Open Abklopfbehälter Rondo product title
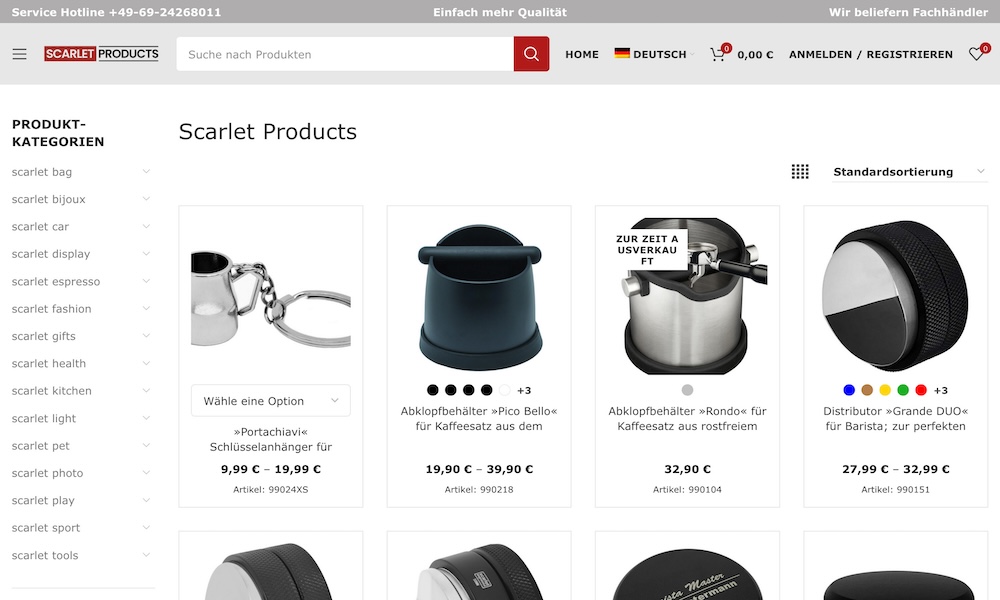 687,419
